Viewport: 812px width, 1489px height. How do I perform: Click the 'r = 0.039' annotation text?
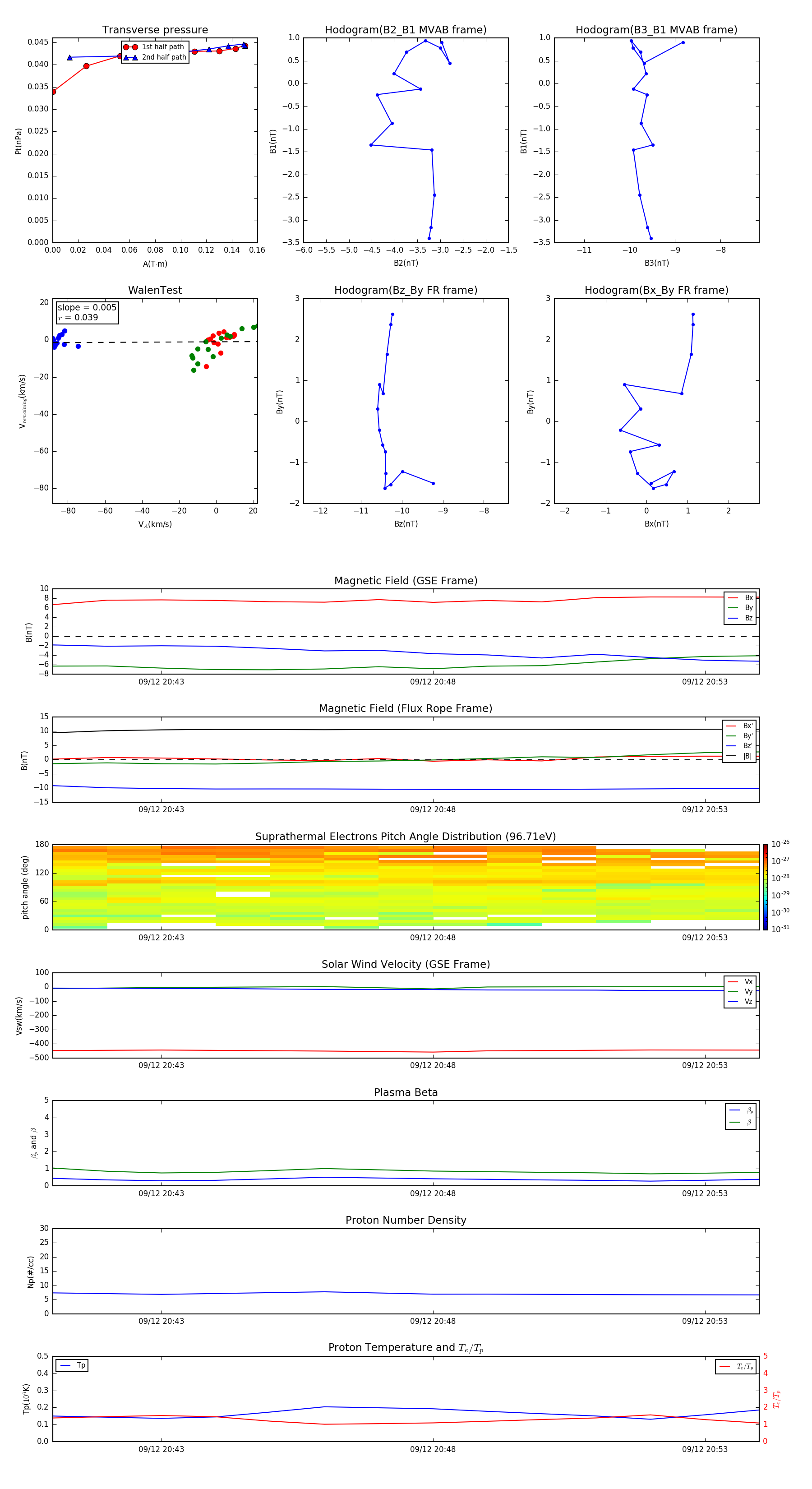point(78,317)
